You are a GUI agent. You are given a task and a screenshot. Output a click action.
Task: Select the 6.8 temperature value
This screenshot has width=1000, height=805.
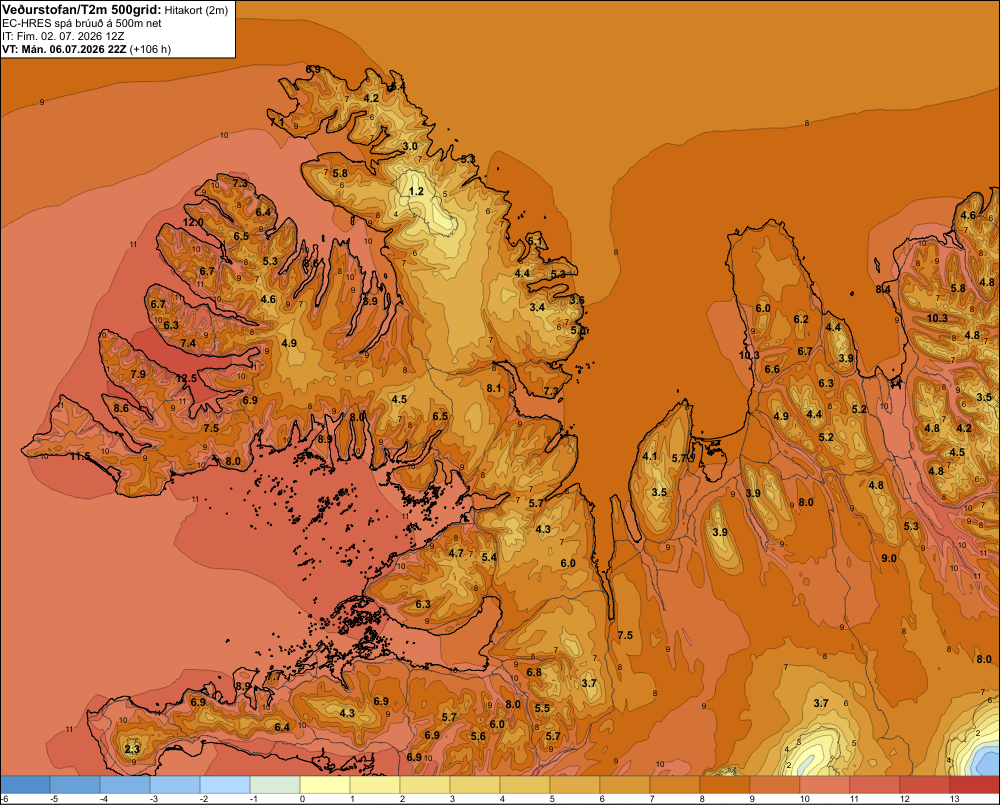click(x=534, y=672)
